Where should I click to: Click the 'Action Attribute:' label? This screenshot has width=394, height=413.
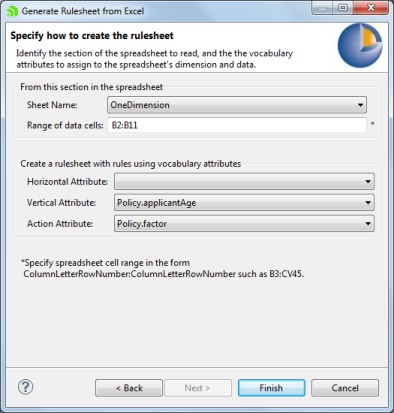[x=60, y=224]
